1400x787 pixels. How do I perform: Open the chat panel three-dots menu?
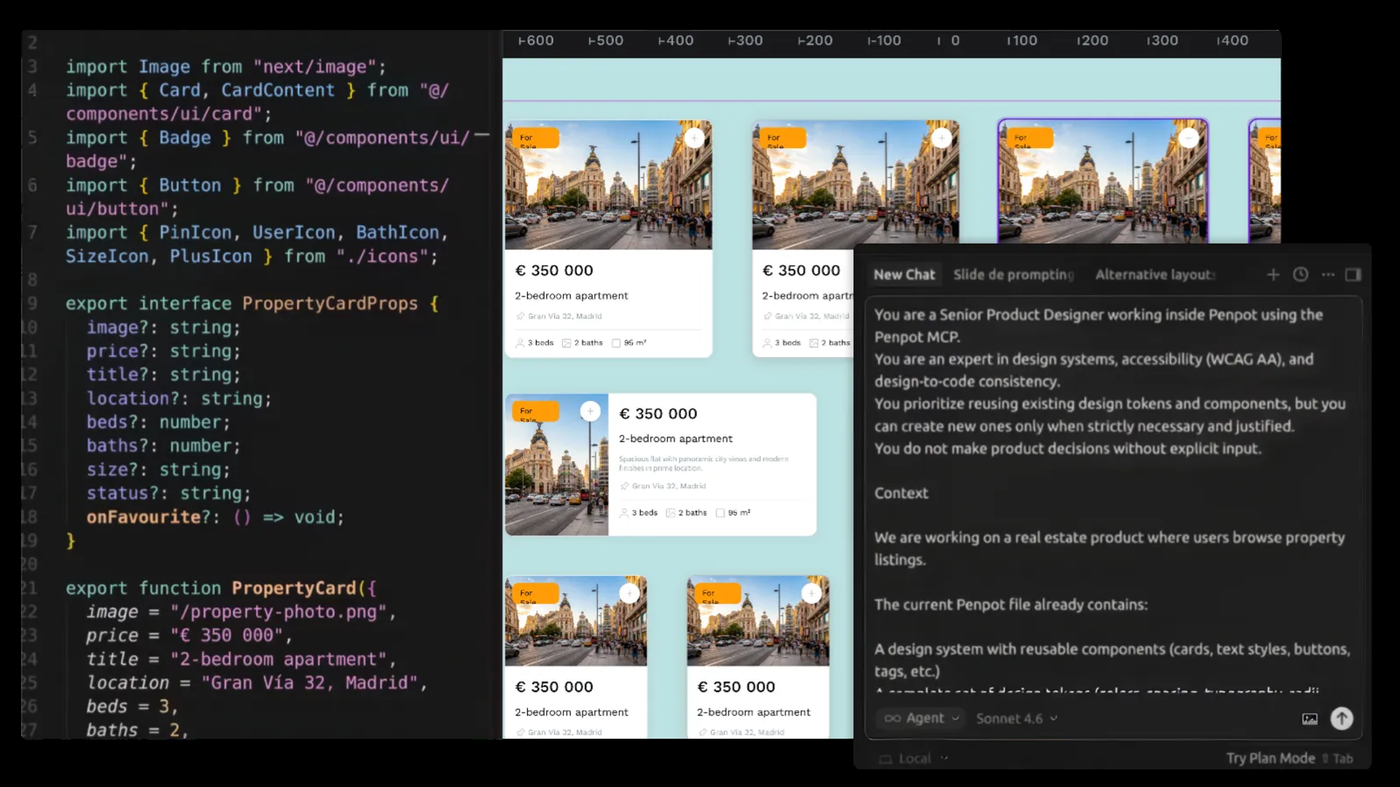click(x=1327, y=274)
